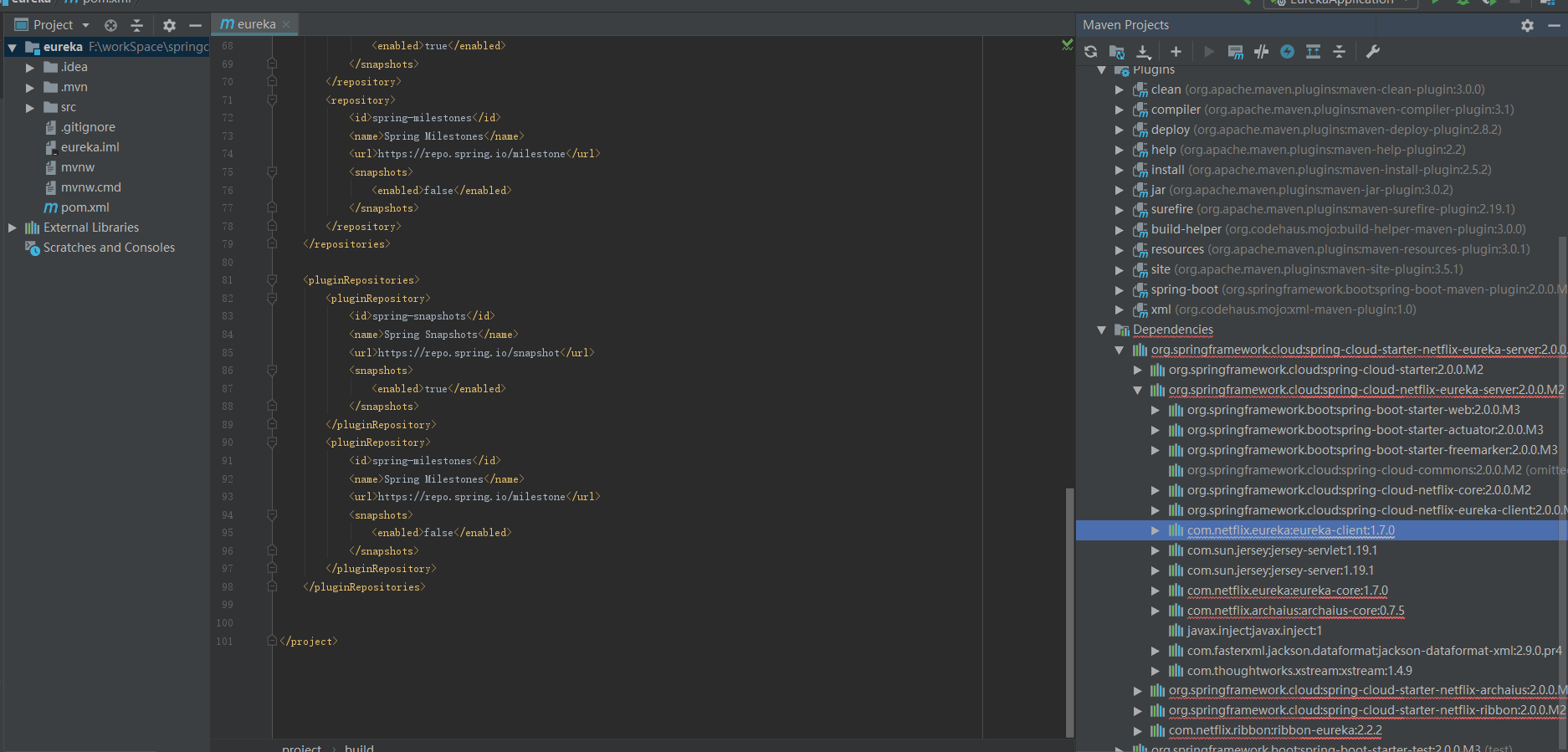This screenshot has height=752, width=1568.
Task: Click project breadcrumb at editor bottom
Action: tap(301, 747)
